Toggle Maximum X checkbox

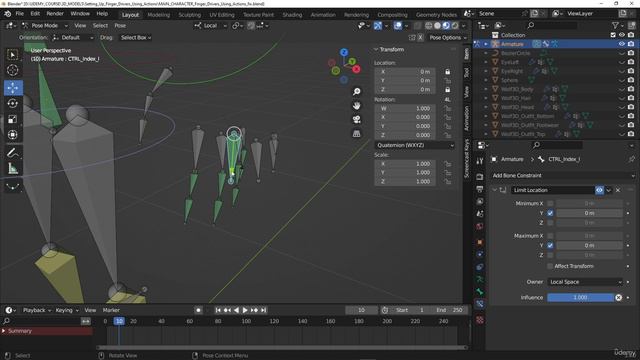(x=550, y=236)
